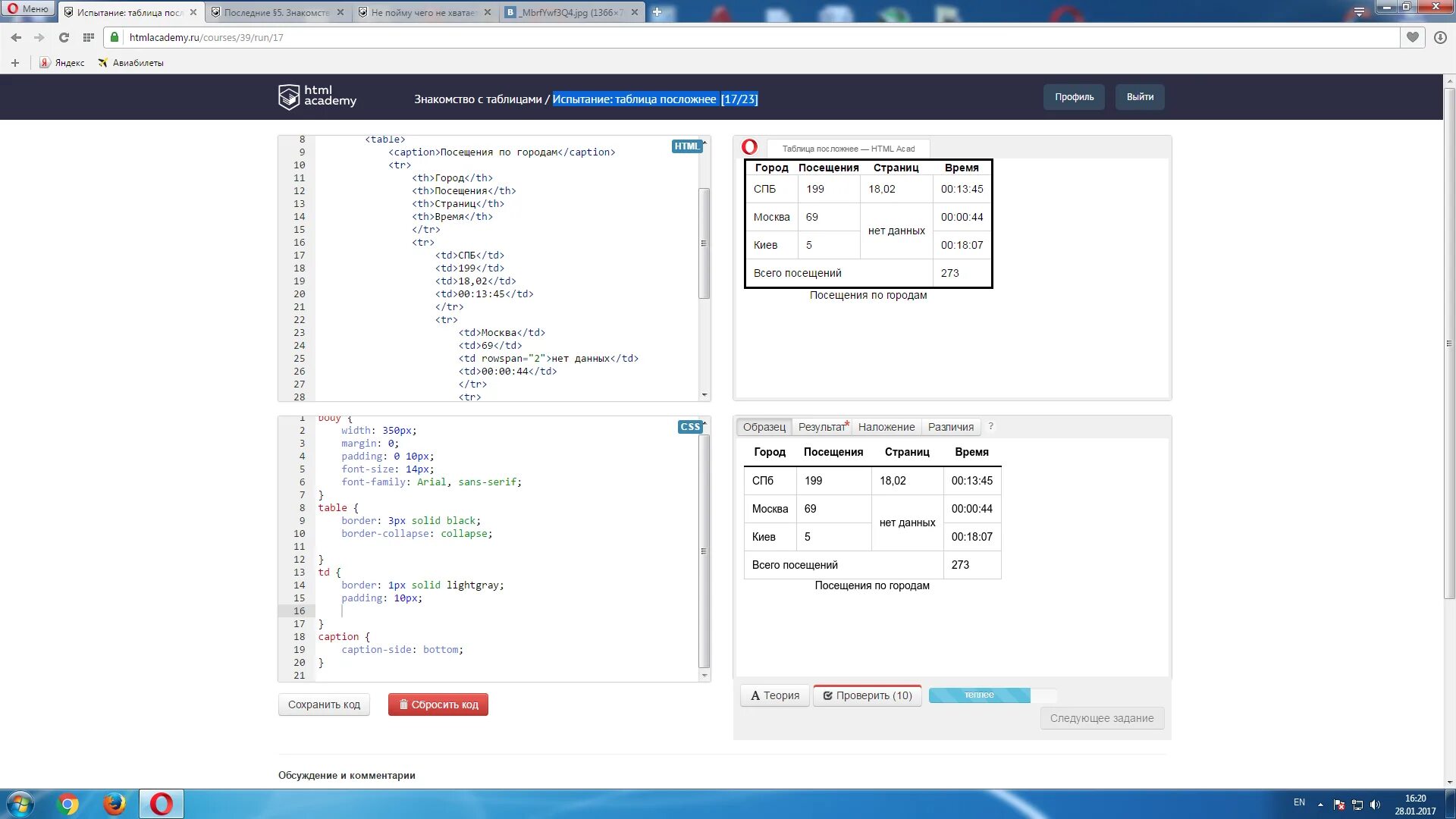1456x819 pixels.
Task: Select the Различия tab
Action: pyautogui.click(x=950, y=427)
